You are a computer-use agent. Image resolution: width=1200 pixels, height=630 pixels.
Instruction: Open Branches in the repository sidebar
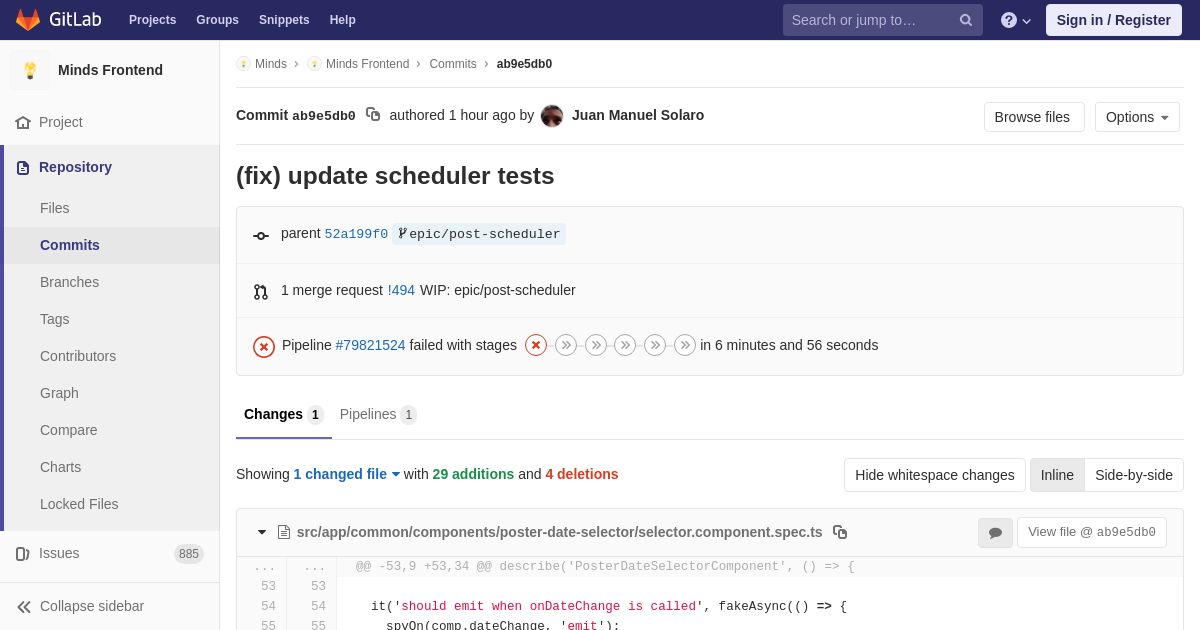pyautogui.click(x=69, y=282)
